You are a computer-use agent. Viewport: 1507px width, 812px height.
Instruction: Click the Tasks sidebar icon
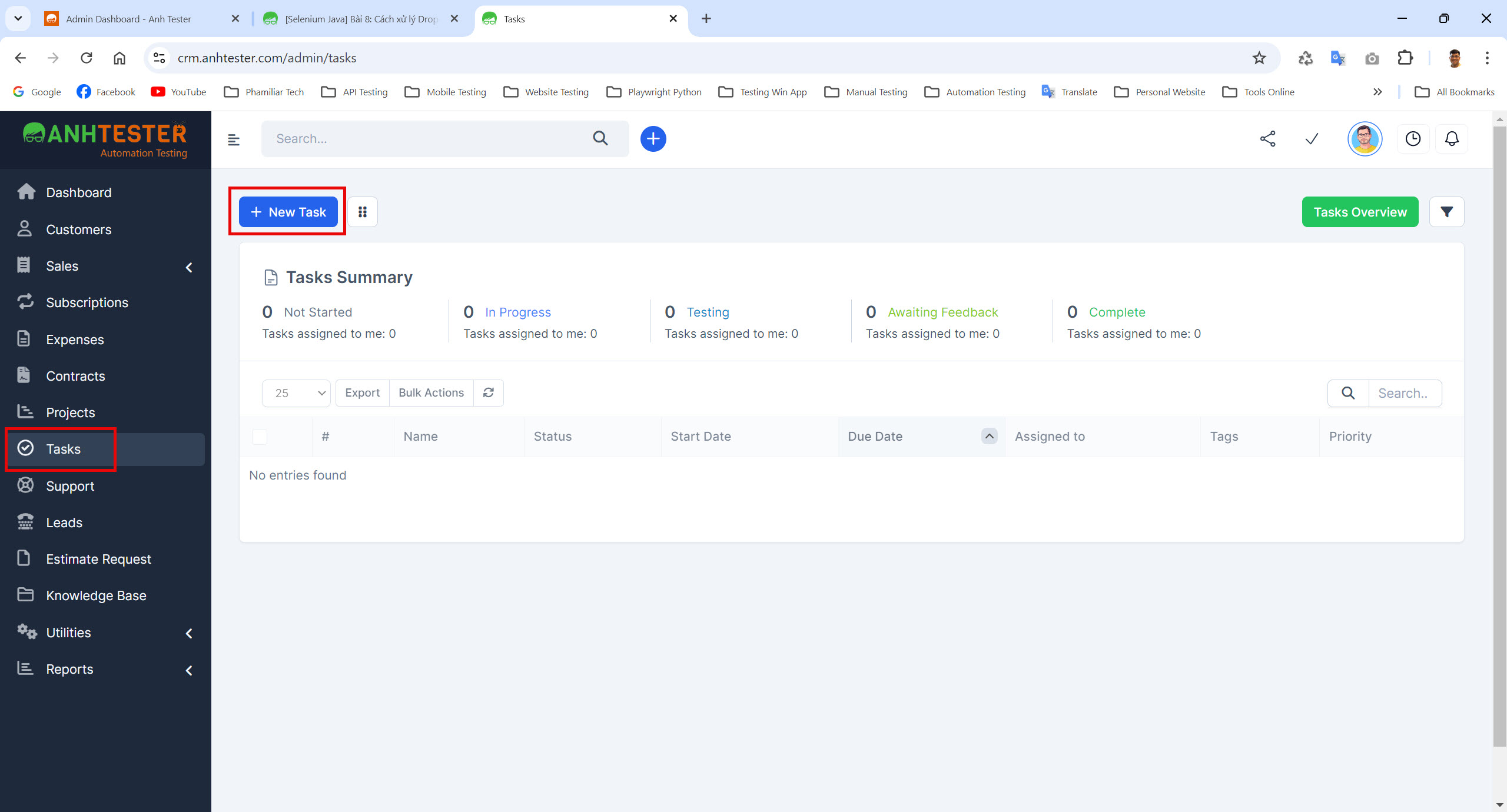pyautogui.click(x=27, y=449)
